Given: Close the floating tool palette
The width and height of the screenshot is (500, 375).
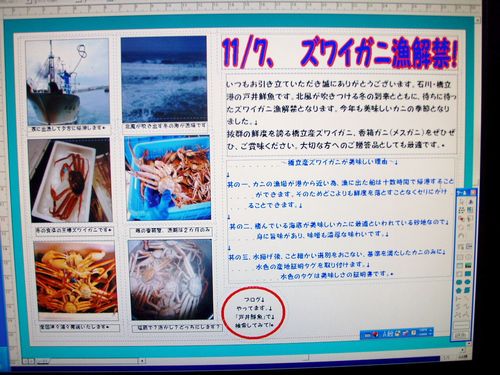Looking at the screenshot, I should click(473, 192).
